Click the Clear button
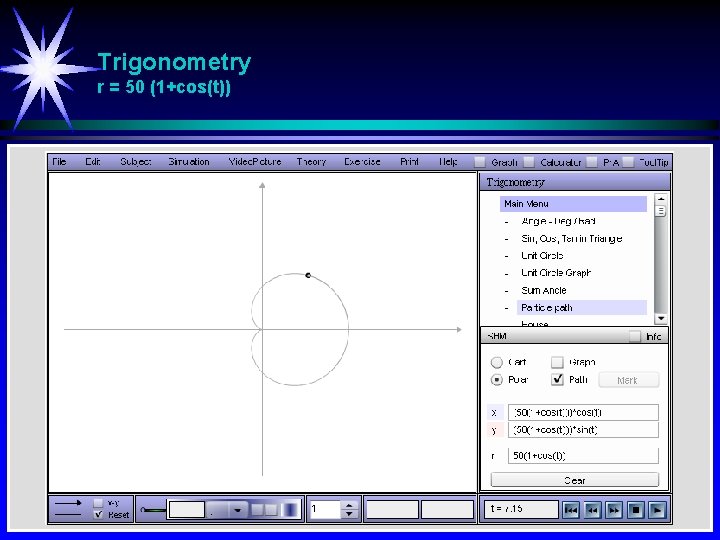 574,480
